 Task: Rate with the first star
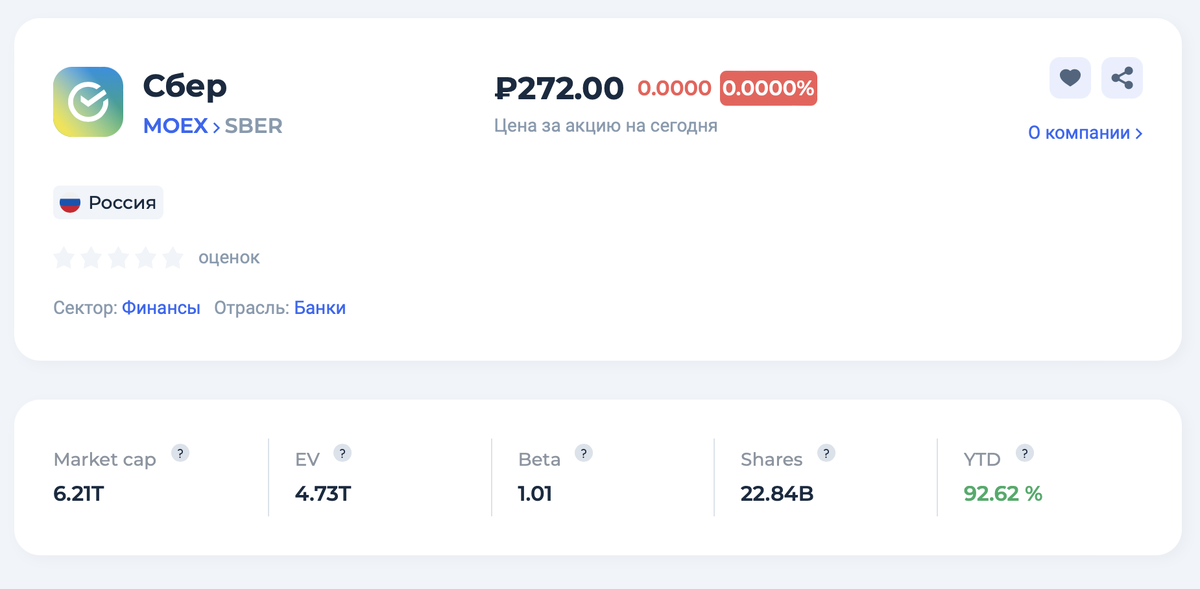[64, 258]
